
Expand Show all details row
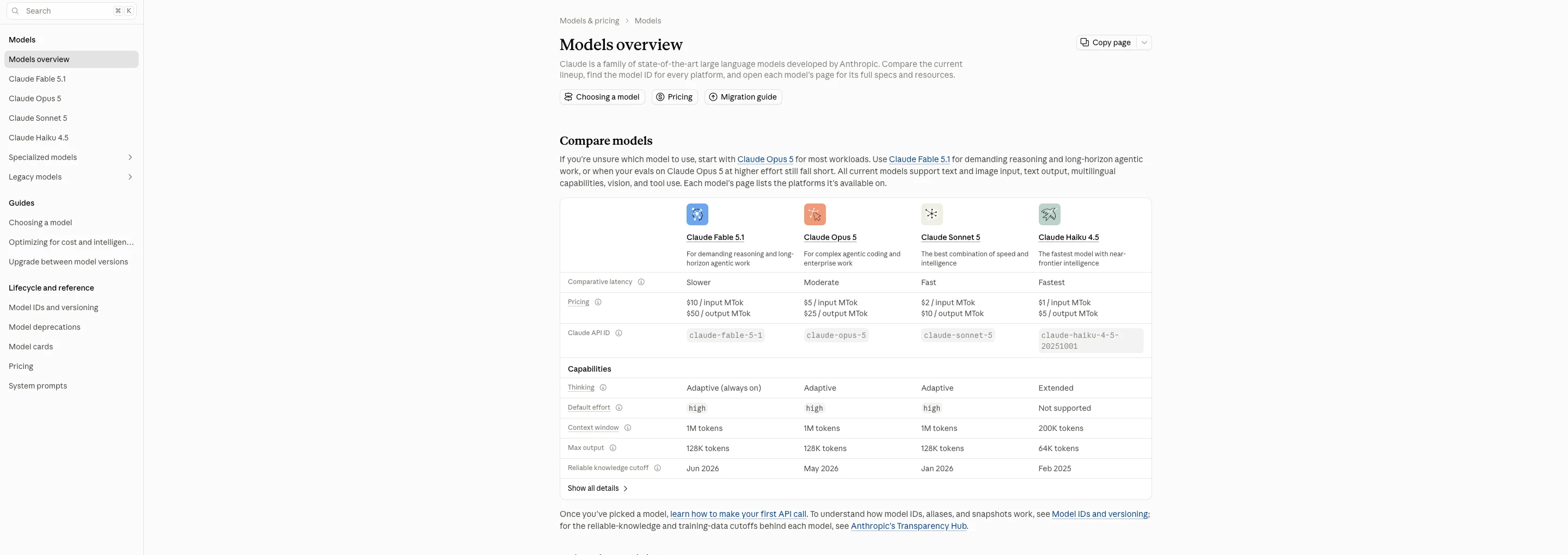tap(597, 488)
